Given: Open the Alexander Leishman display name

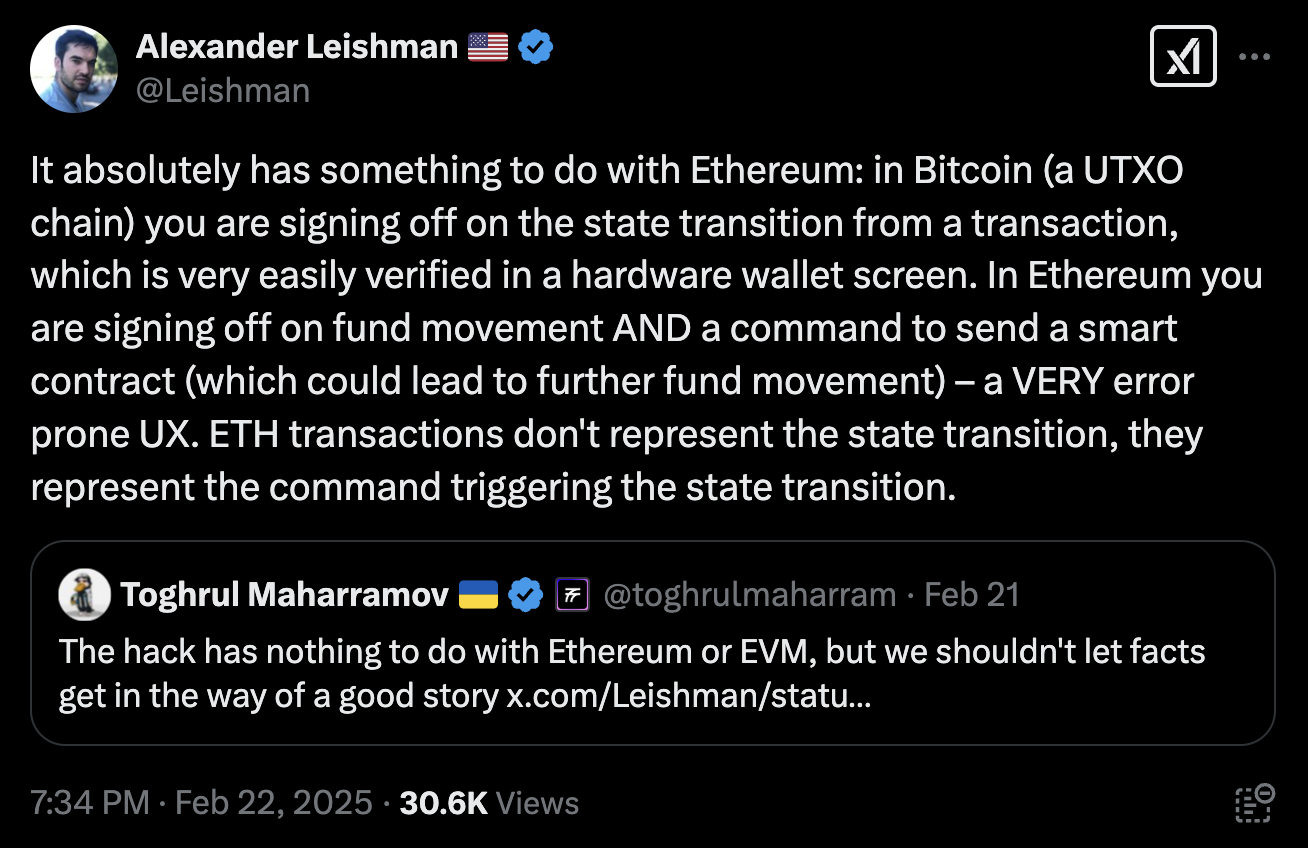Looking at the screenshot, I should click(x=296, y=46).
